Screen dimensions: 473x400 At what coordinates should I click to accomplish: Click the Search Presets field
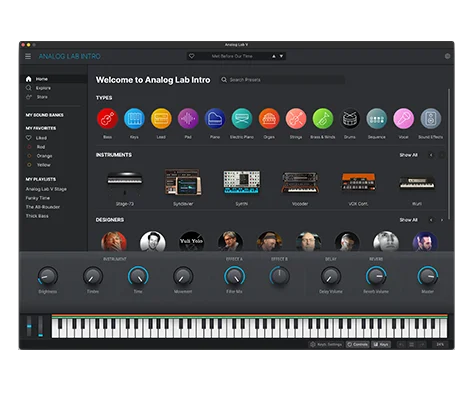tap(282, 80)
